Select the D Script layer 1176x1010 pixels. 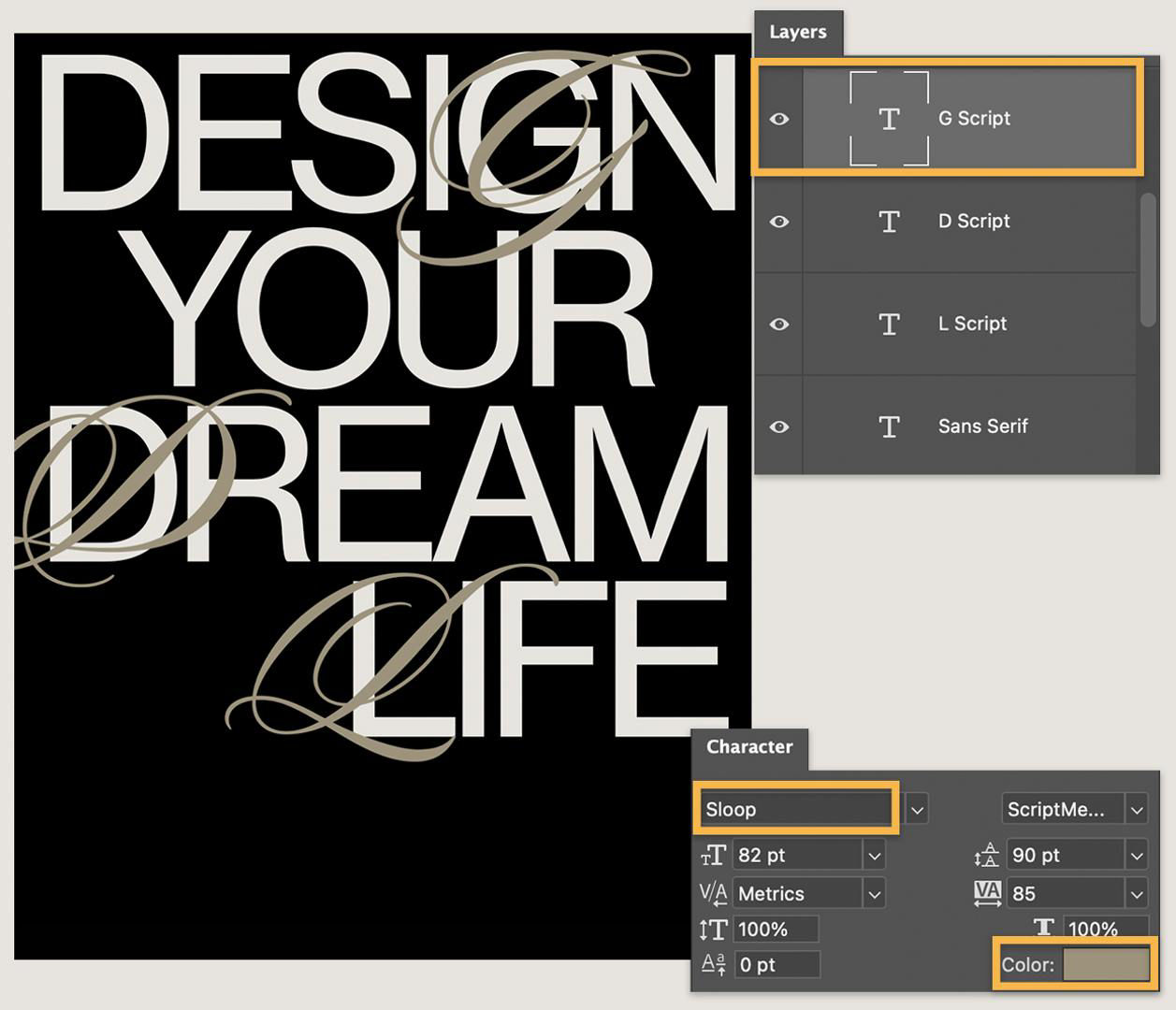pyautogui.click(x=973, y=222)
